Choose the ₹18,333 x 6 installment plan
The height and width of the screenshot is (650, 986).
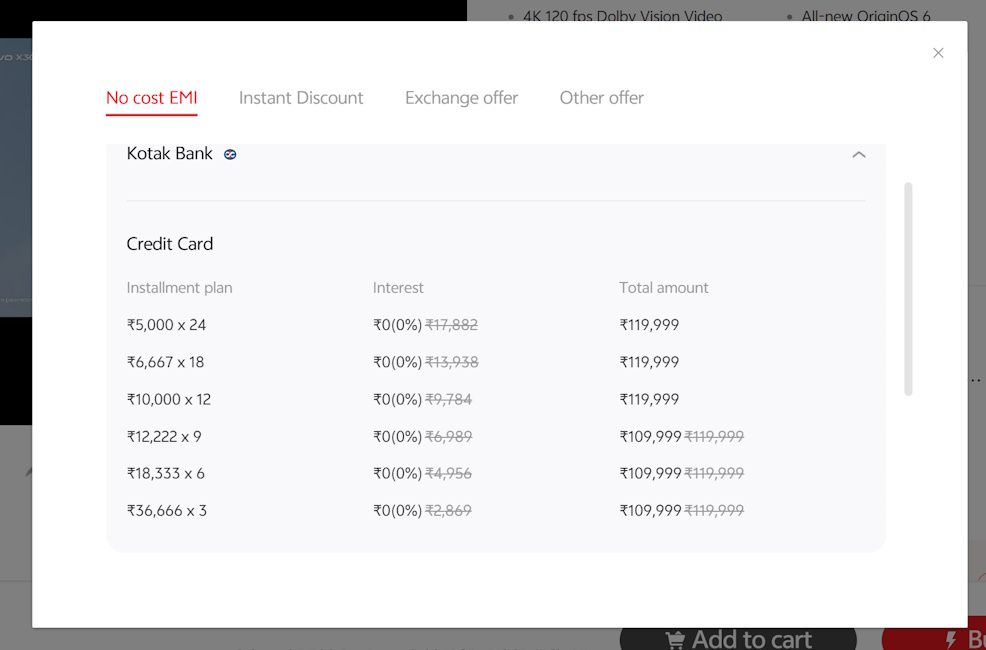tap(165, 473)
